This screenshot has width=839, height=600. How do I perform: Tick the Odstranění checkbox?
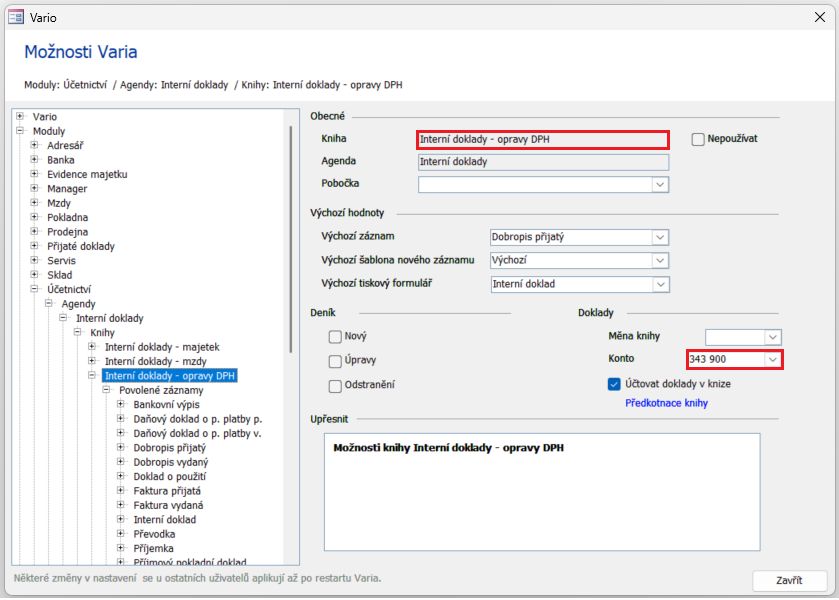coord(335,385)
